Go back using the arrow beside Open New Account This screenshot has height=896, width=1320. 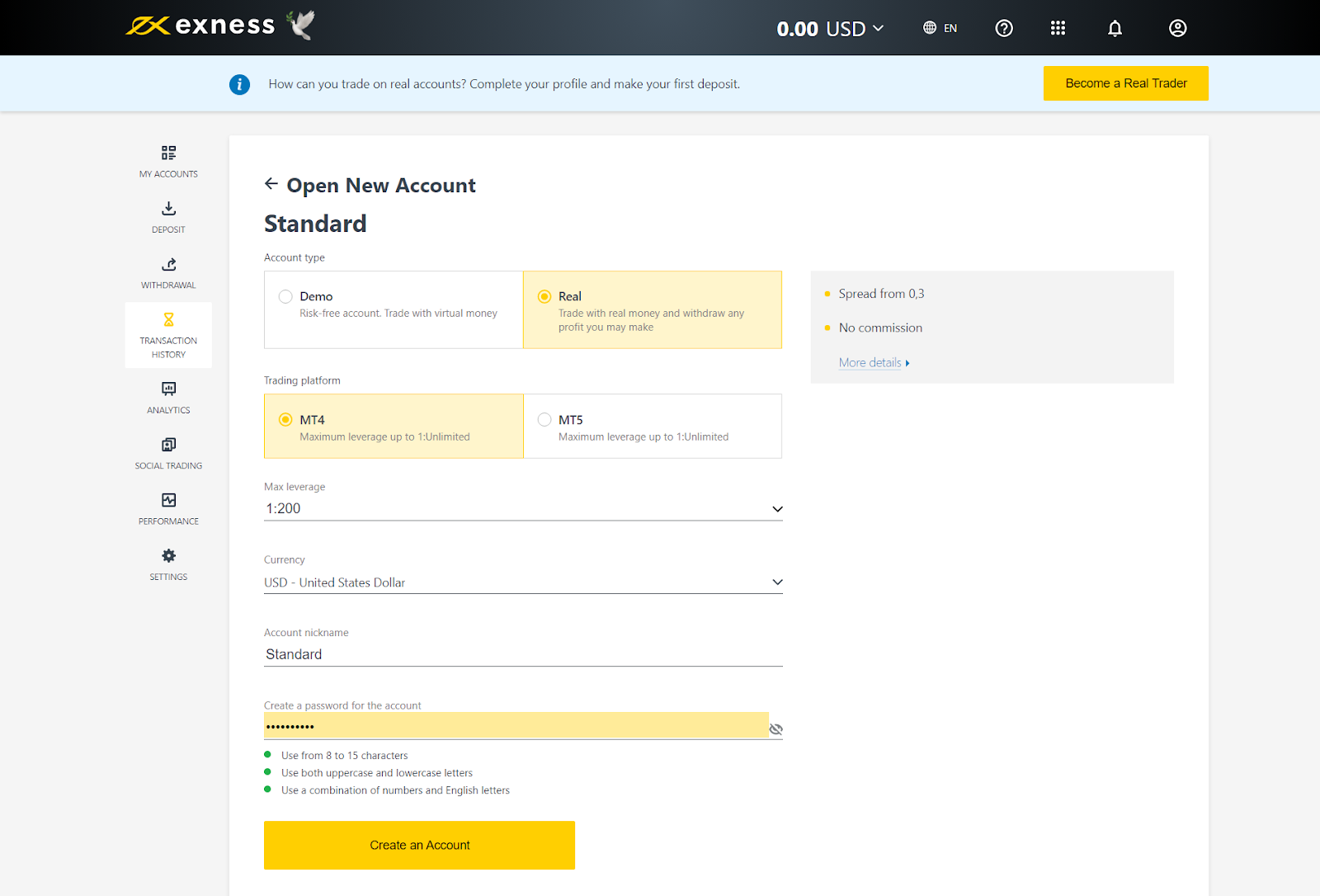pyautogui.click(x=271, y=184)
